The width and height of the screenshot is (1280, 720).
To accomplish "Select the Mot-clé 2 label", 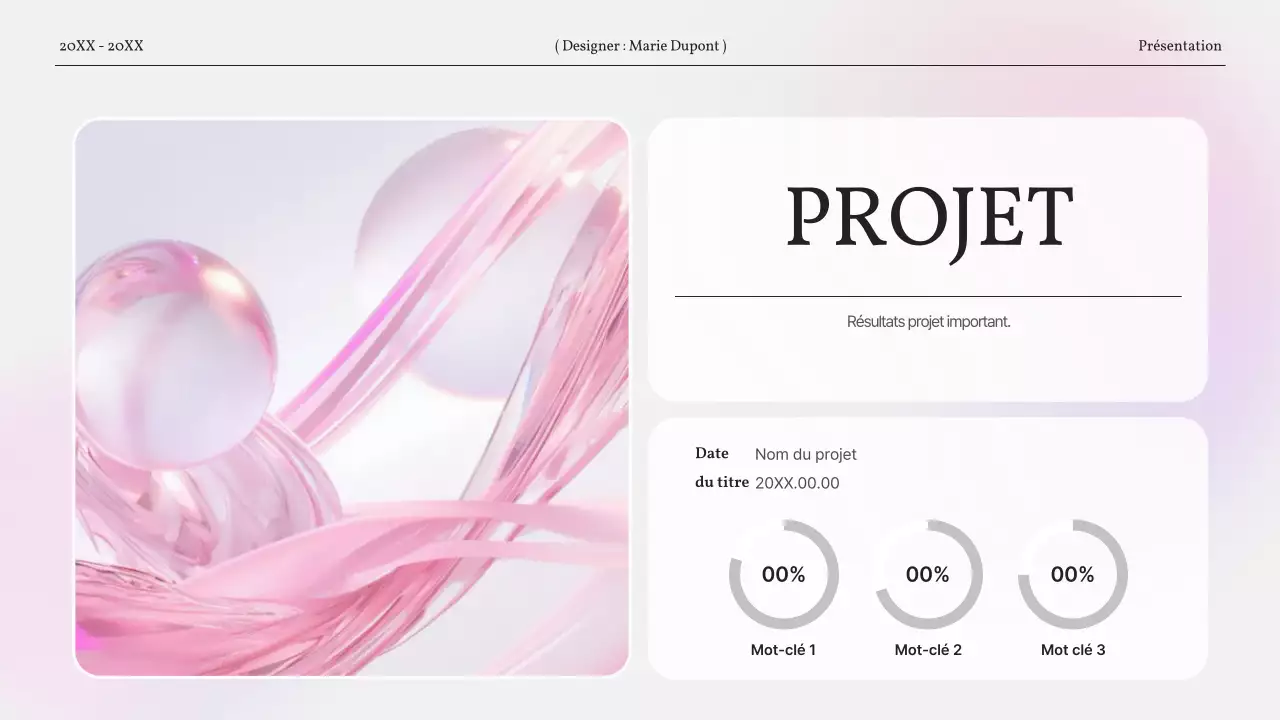I will [x=928, y=649].
